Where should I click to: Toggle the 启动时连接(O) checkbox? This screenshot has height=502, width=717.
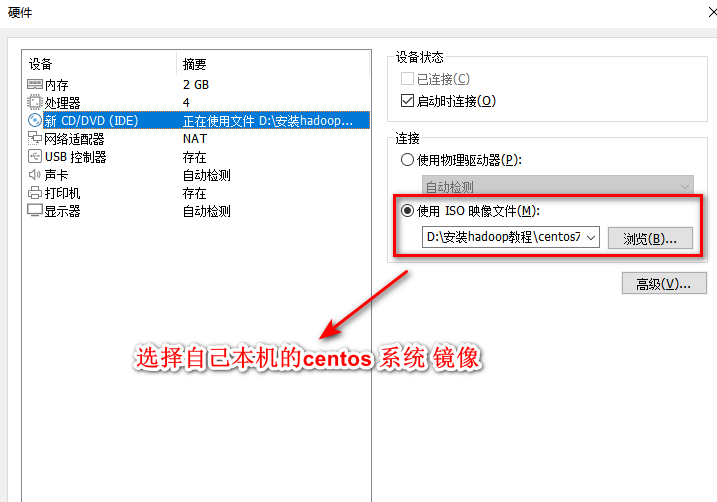click(407, 101)
